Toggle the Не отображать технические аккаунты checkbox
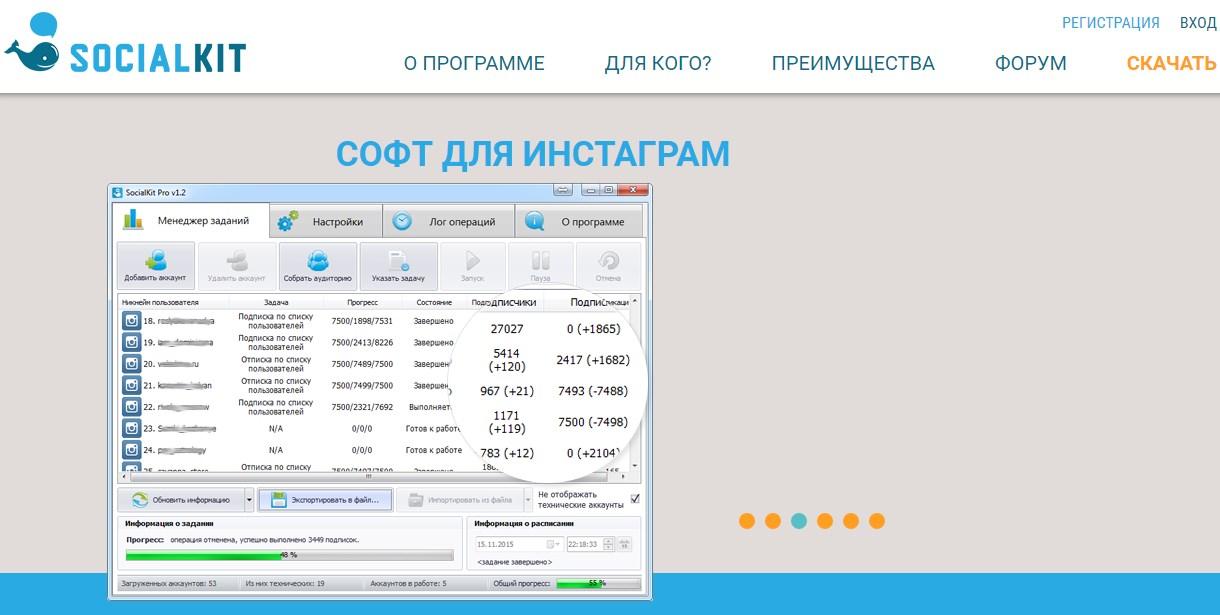 (x=635, y=498)
